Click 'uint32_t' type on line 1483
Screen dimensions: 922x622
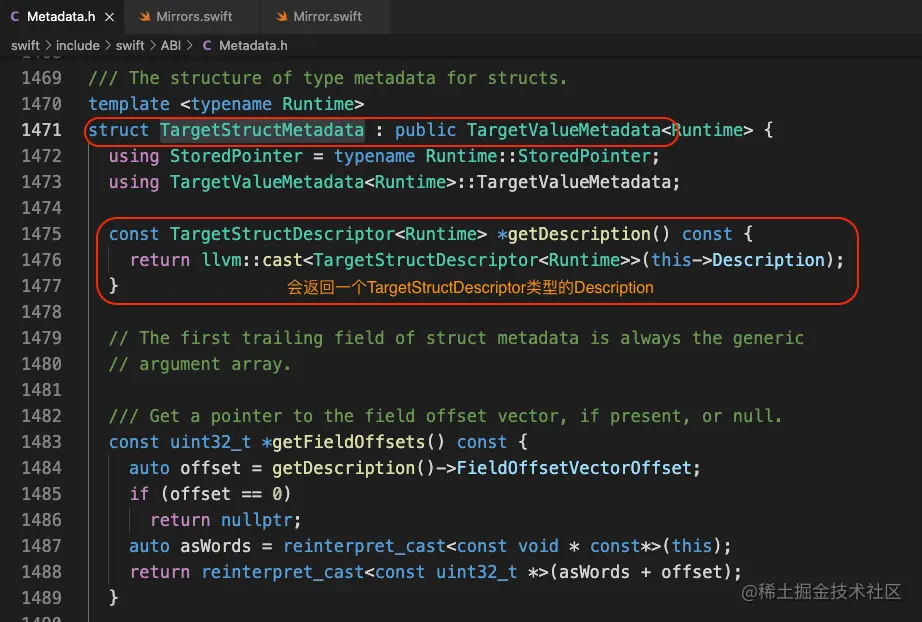(211, 442)
